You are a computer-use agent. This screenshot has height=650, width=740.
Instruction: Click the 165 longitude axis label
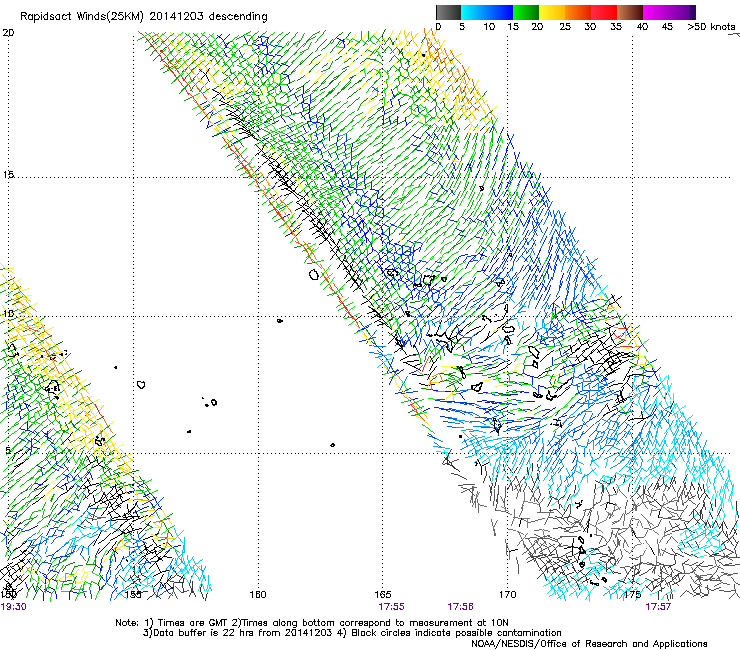click(x=383, y=594)
